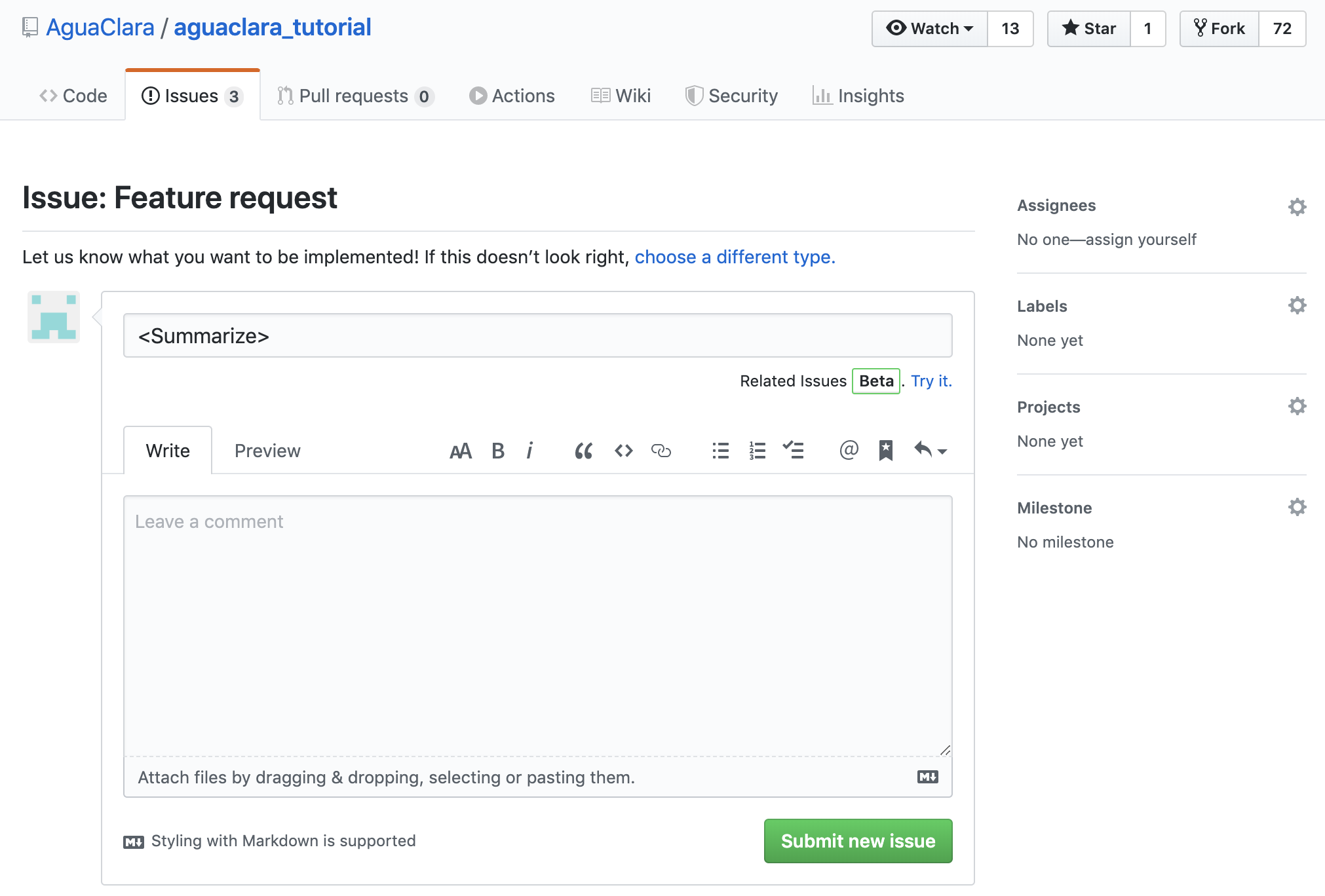This screenshot has width=1325, height=896.
Task: Open the Labels gear menu
Action: (1297, 305)
